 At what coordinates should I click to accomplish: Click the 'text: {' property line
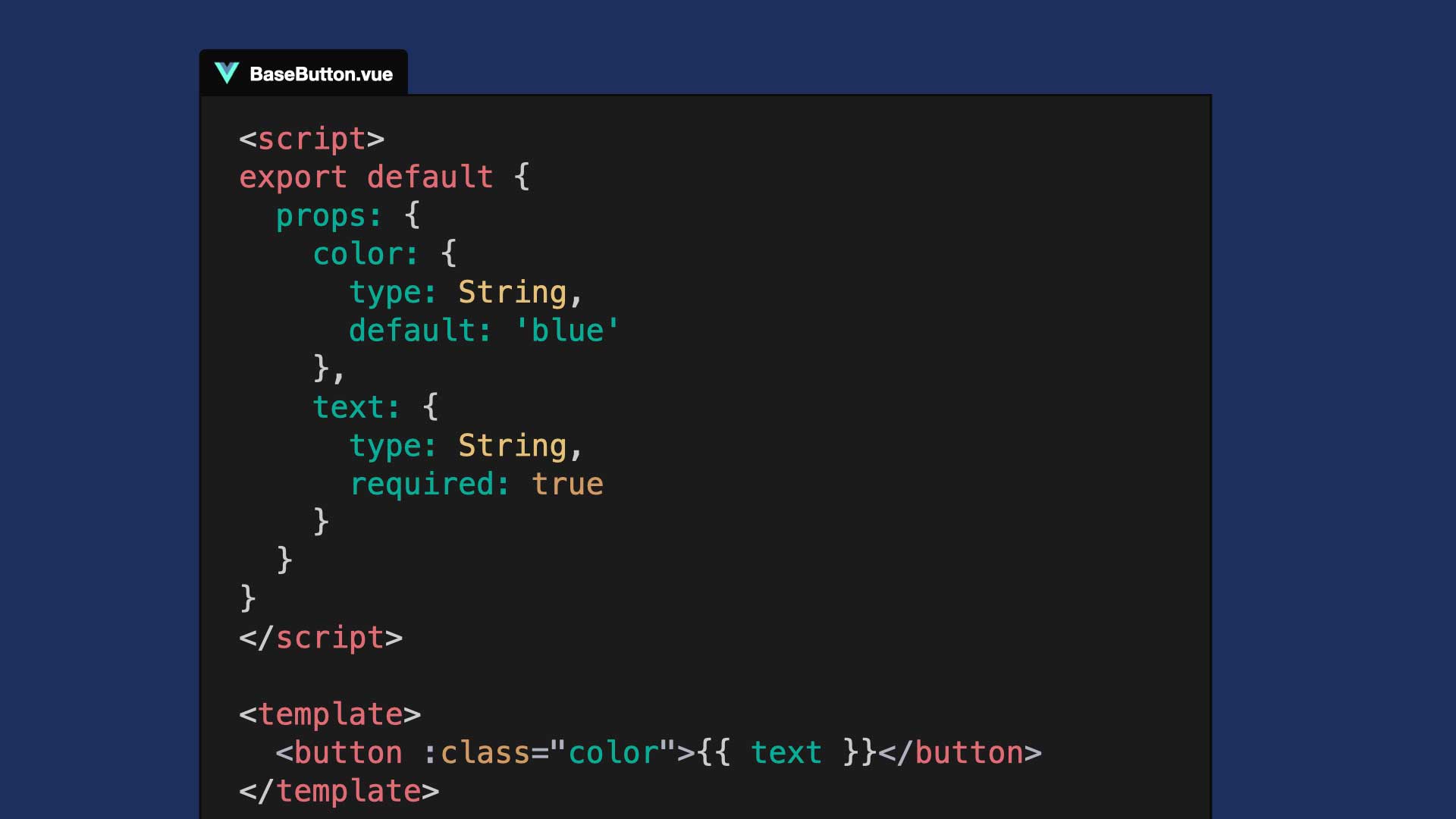375,407
